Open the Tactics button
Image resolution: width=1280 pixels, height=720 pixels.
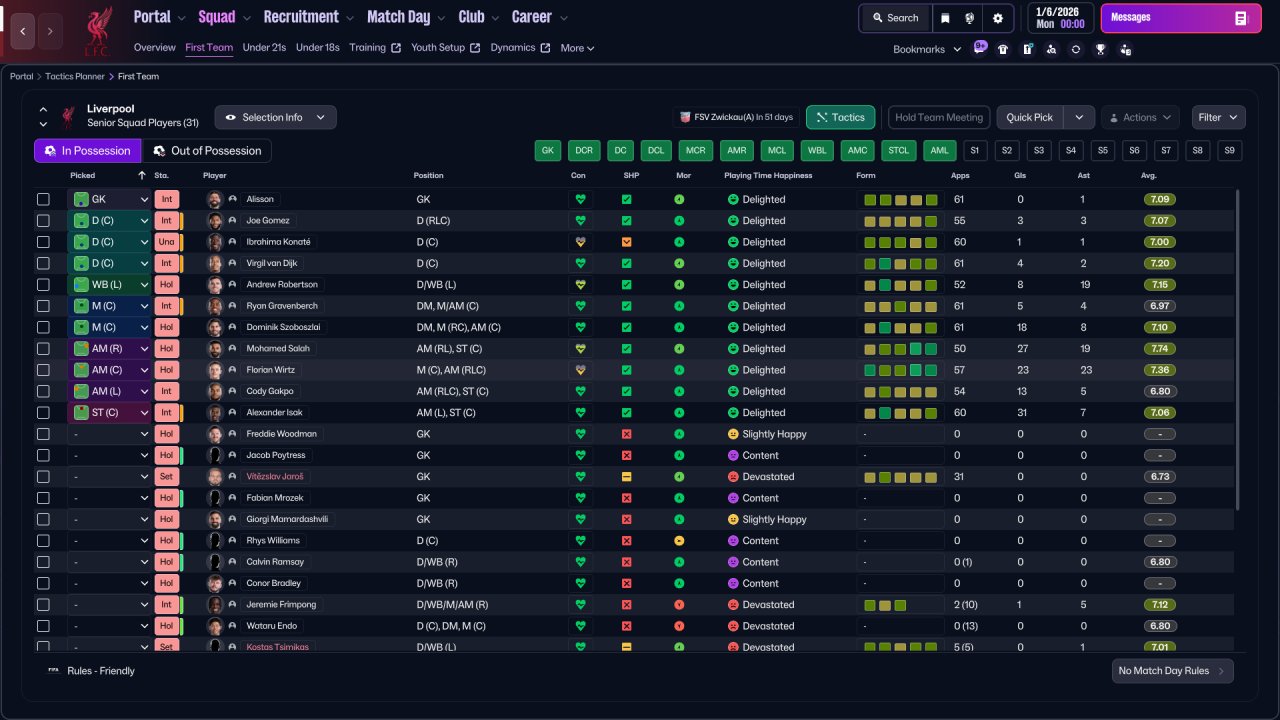(841, 117)
